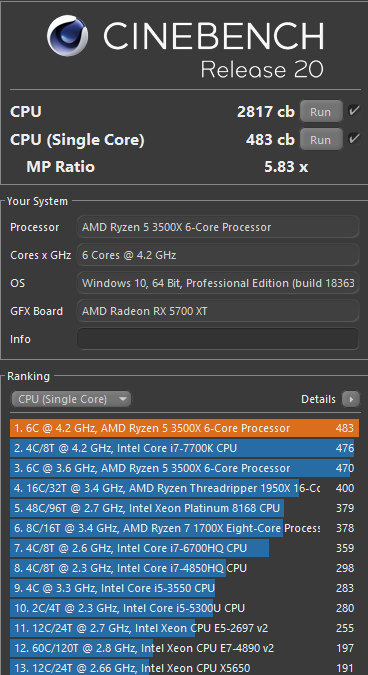The height and width of the screenshot is (675, 368).
Task: Select ranking row 2 Intel Core i7-7700K
Action: 184,448
